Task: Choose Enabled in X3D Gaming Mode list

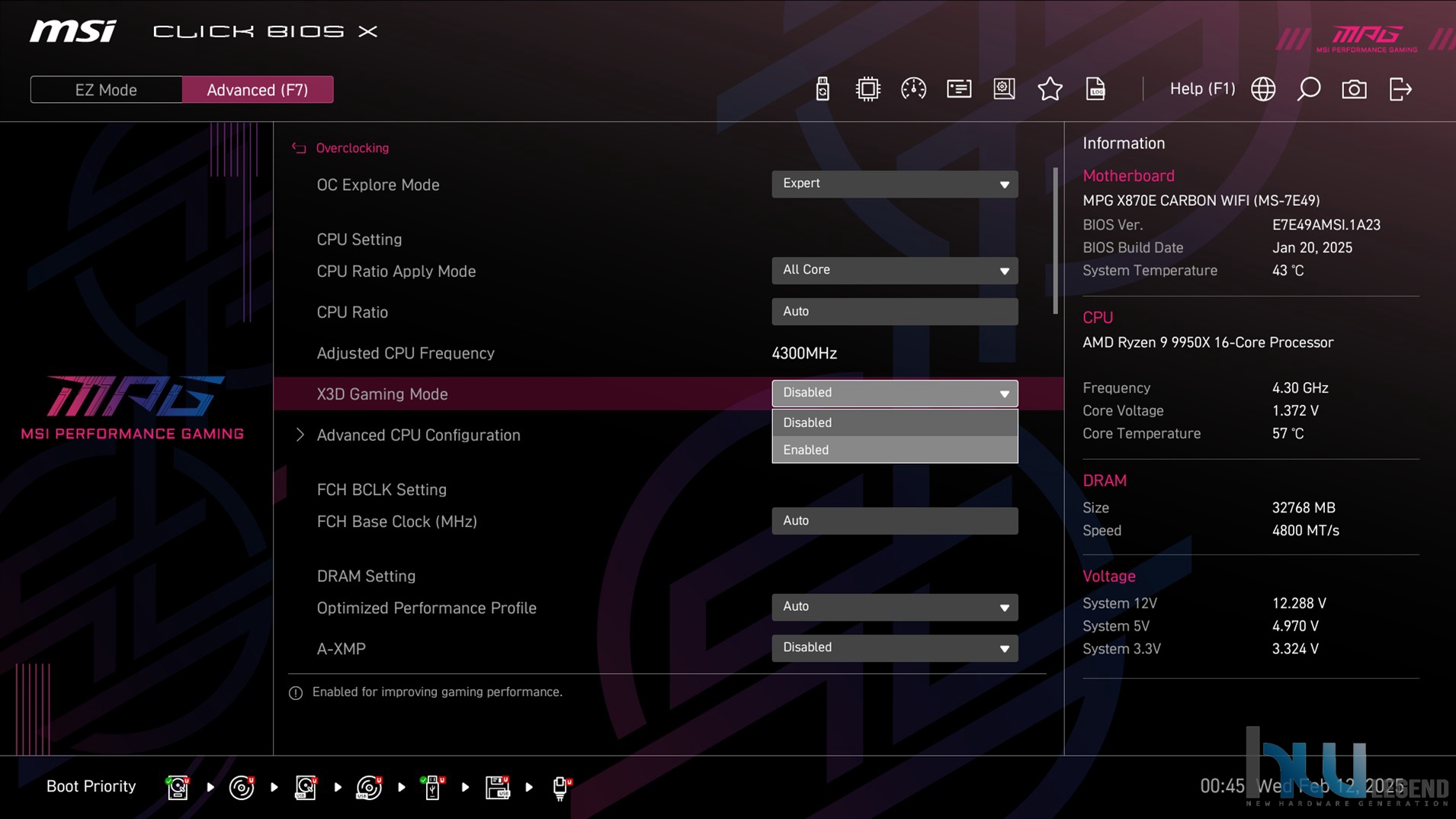Action: click(x=894, y=450)
